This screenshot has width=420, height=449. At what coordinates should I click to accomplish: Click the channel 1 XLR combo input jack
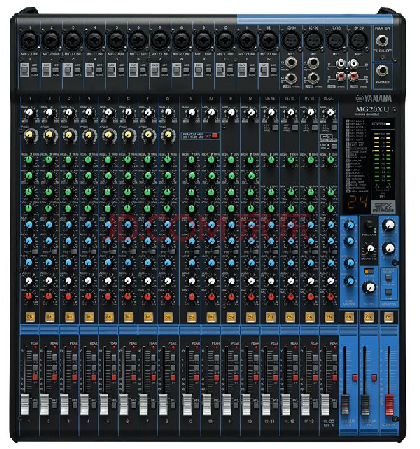pos(30,40)
